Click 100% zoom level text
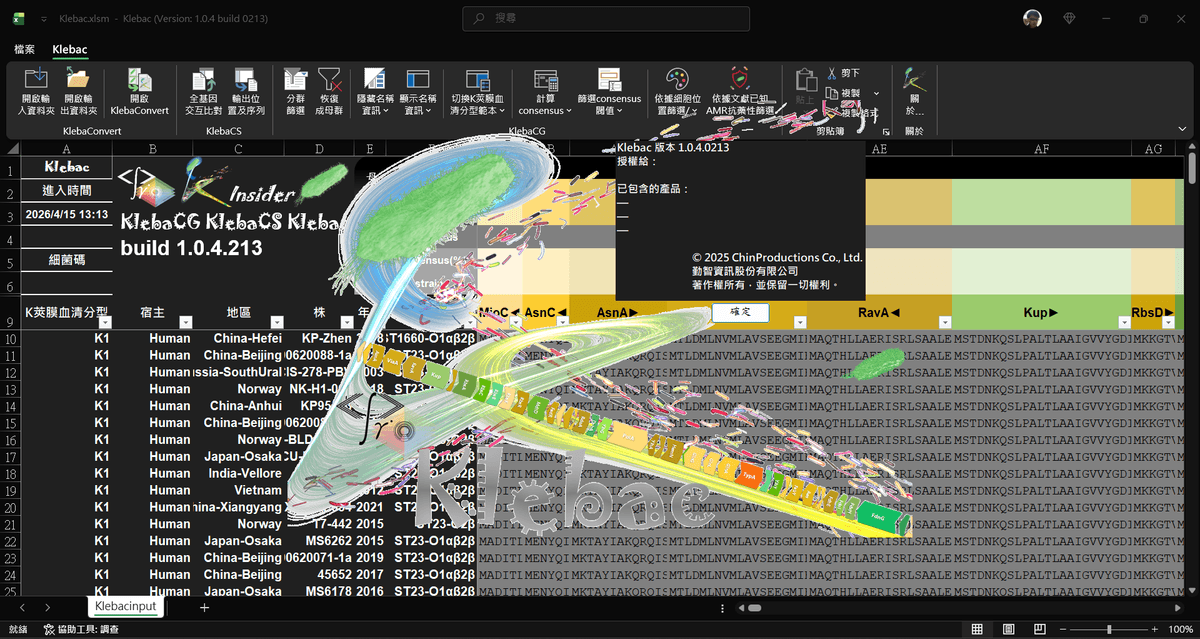This screenshot has height=639, width=1200. pos(1180,629)
